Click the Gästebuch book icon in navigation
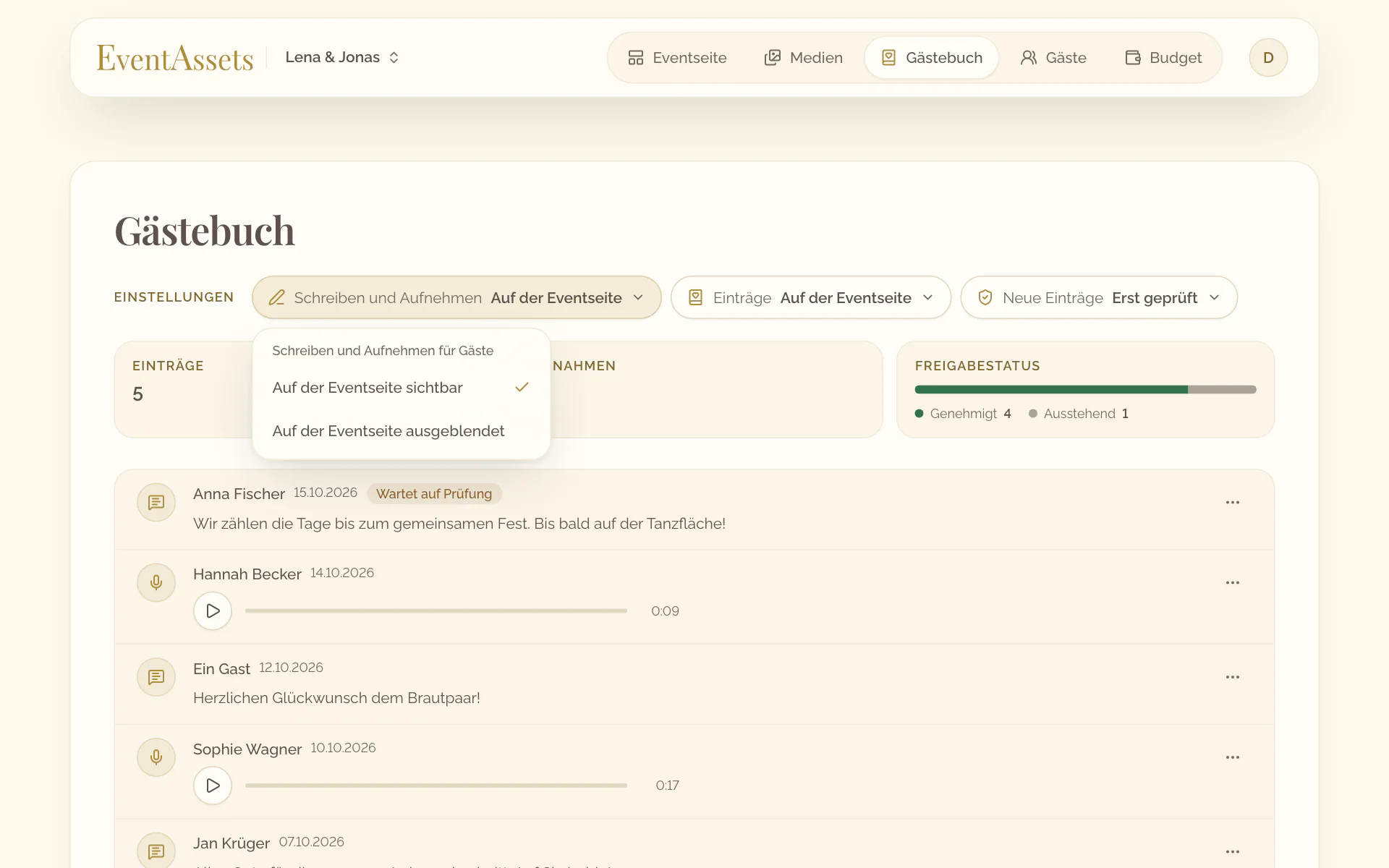This screenshot has height=868, width=1389. tap(889, 58)
